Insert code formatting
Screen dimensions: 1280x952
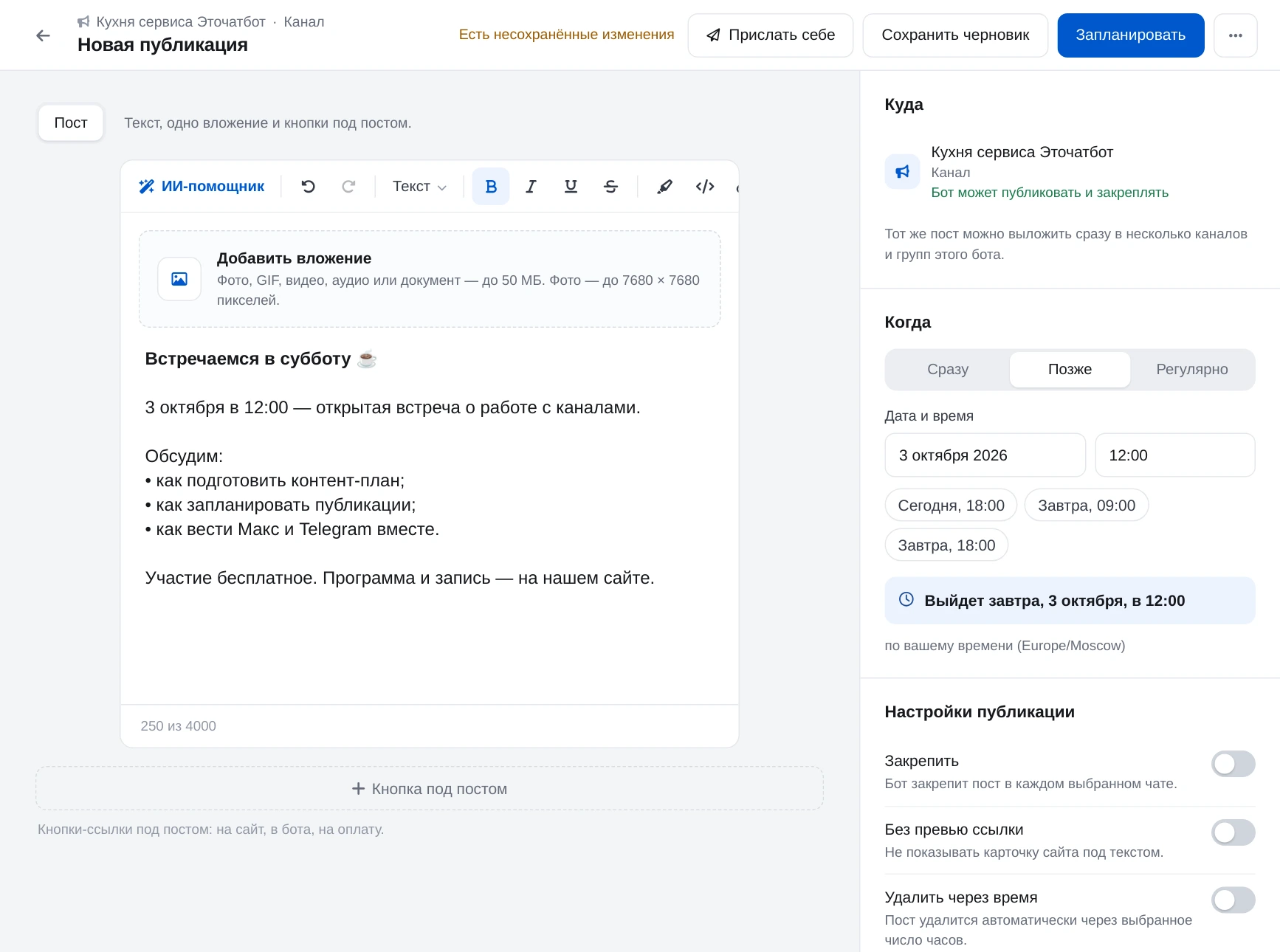[705, 187]
